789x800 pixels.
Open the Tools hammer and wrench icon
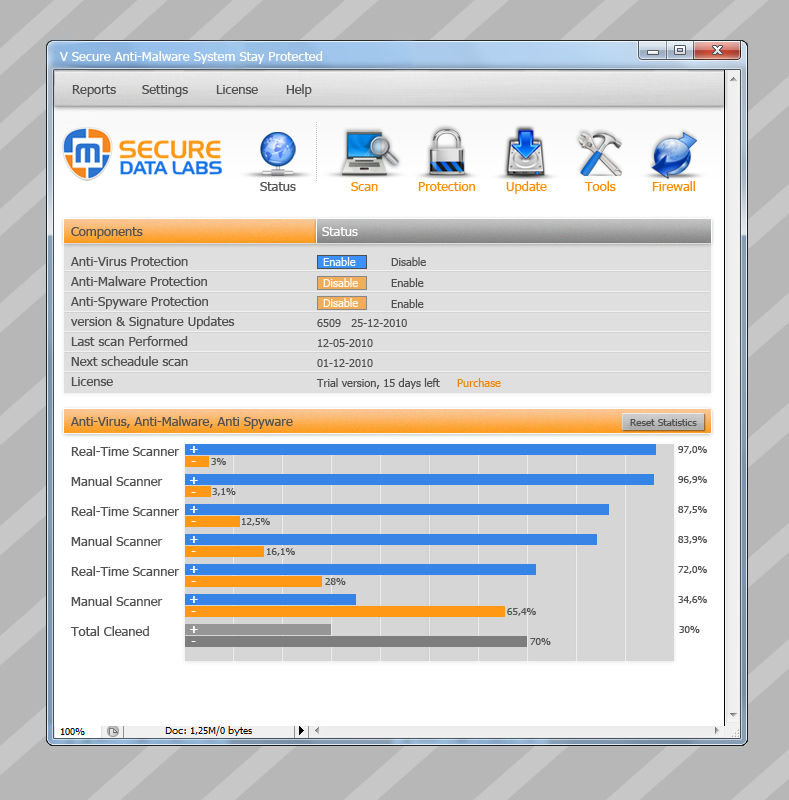600,153
